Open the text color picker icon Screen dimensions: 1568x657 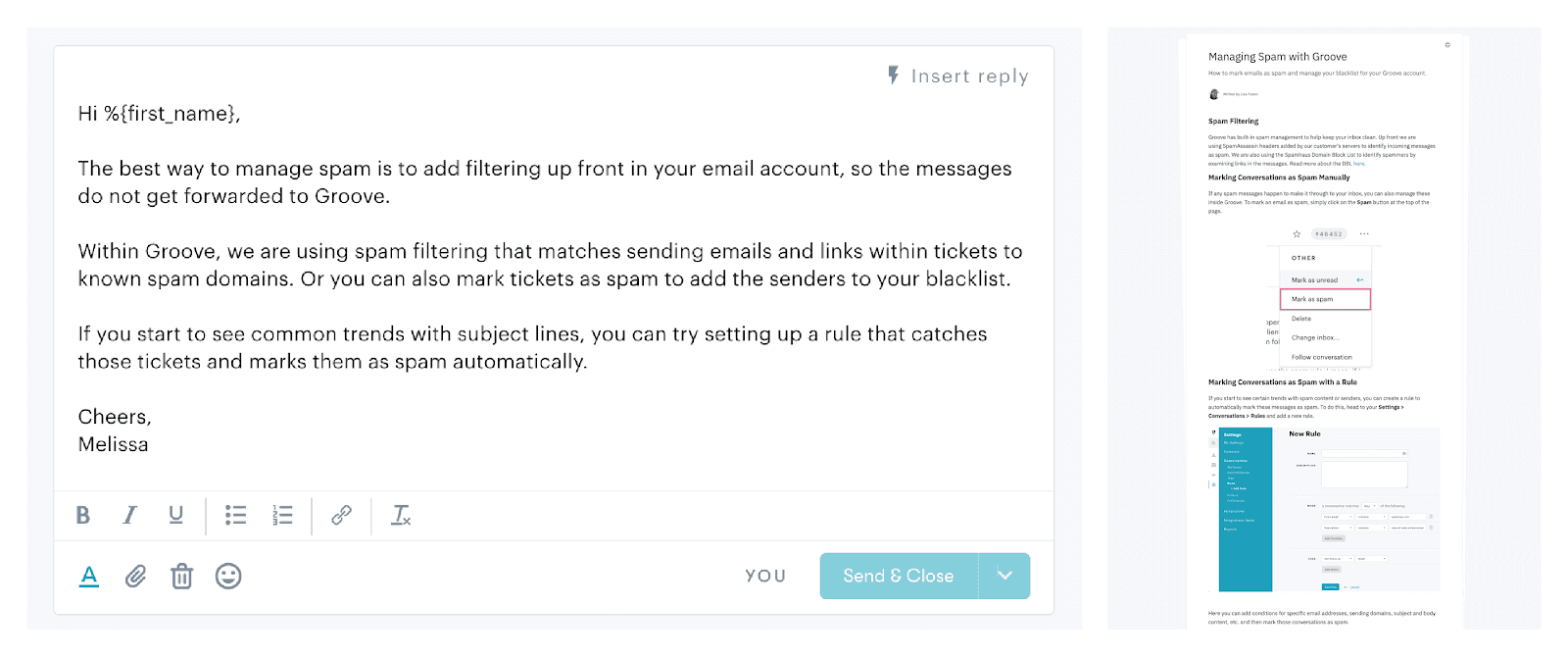(89, 577)
